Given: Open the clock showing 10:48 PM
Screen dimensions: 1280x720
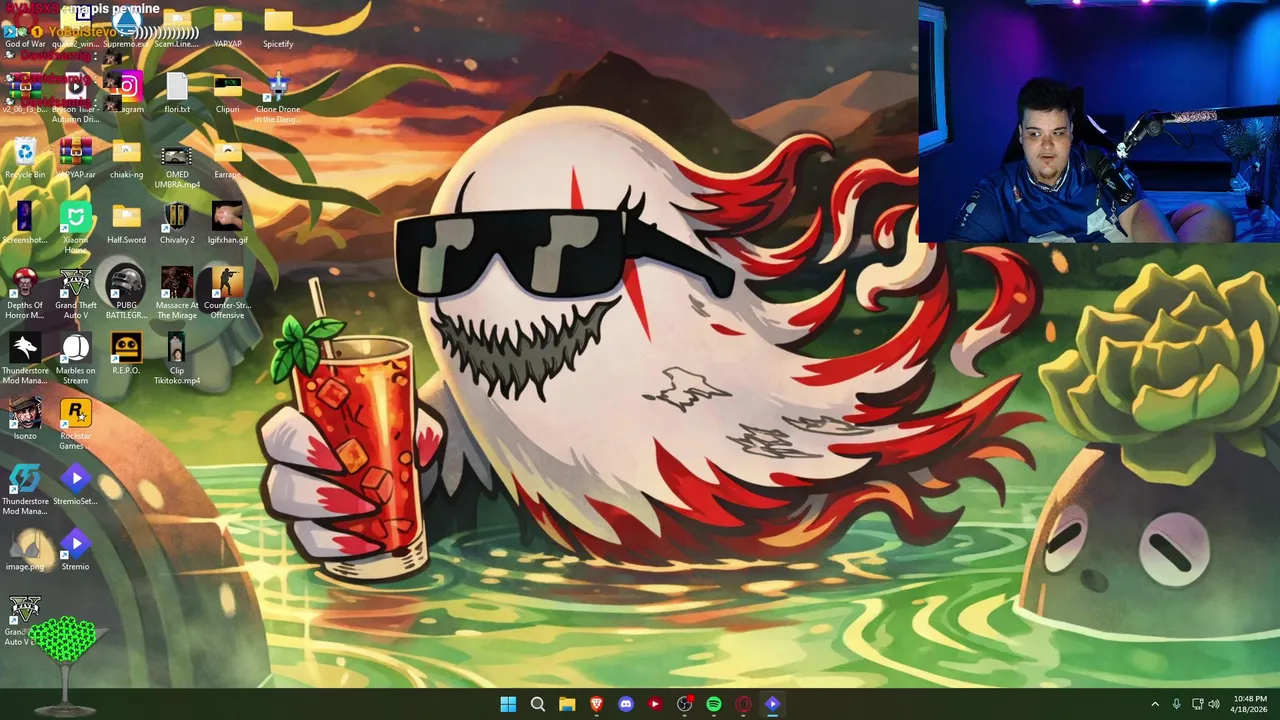Looking at the screenshot, I should click(1250, 704).
